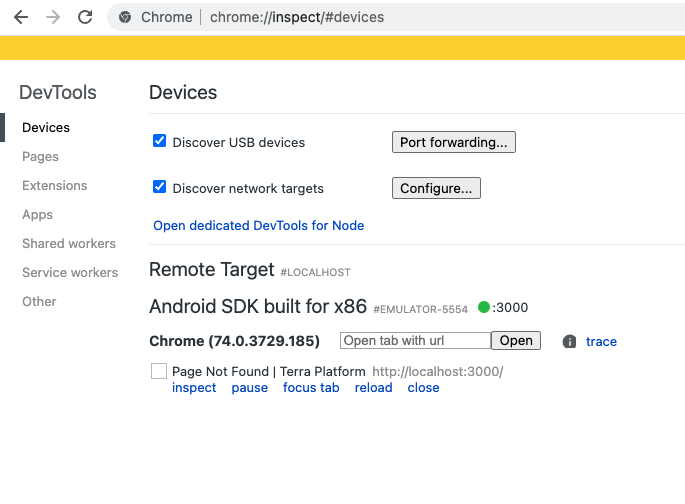Open the Port forwarding settings
The image size is (685, 504).
[x=453, y=142]
